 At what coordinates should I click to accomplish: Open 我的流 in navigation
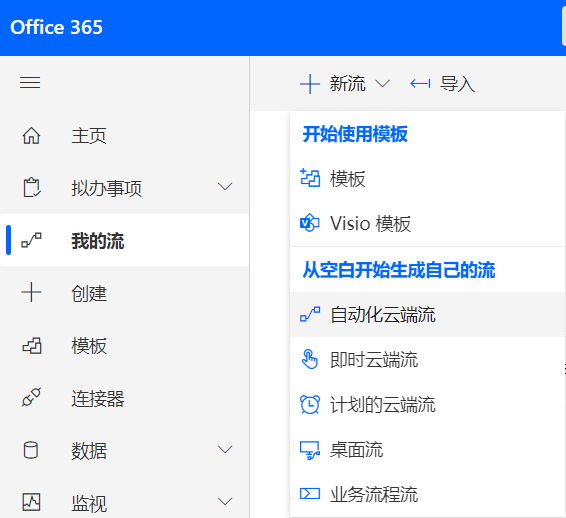tap(125, 240)
